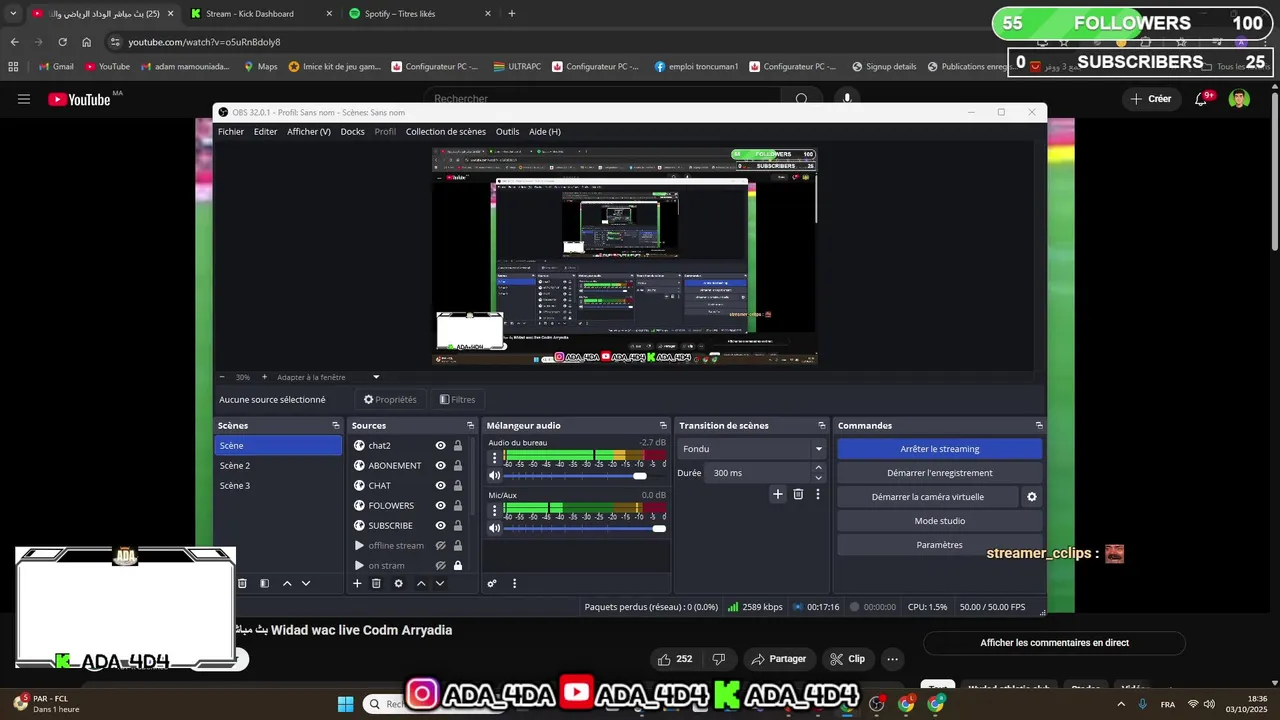Viewport: 1280px width, 720px height.
Task: Hide the FOLOWERS source
Action: 440,506
